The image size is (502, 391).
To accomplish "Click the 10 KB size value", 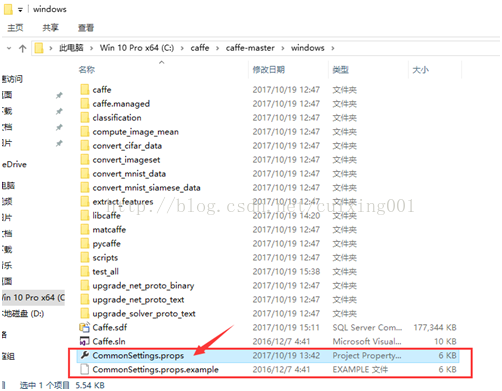I will click(x=445, y=341).
